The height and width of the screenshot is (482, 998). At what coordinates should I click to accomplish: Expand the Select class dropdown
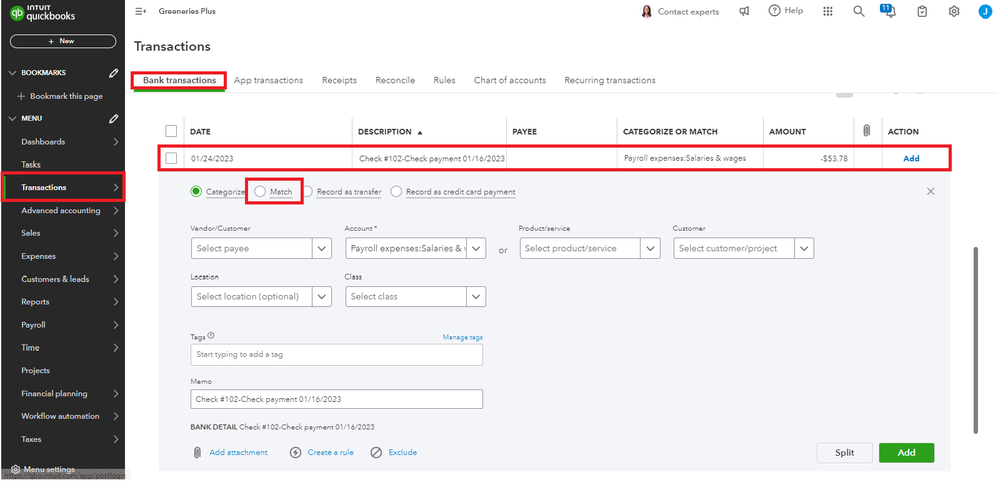click(415, 296)
